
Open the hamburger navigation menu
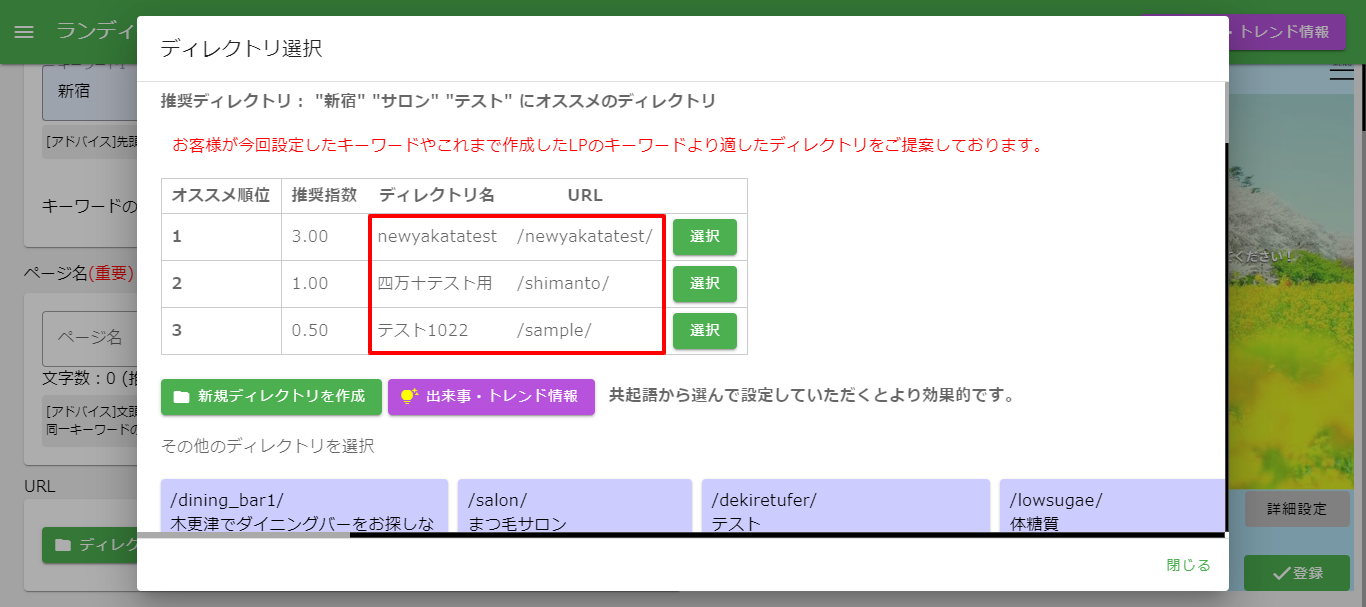(24, 32)
